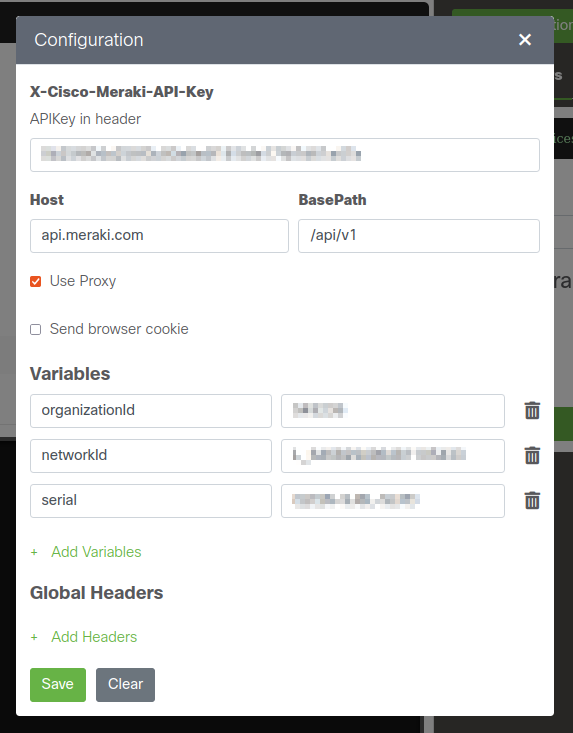This screenshot has width=573, height=733.
Task: Click the Use Proxy label text
Action: (83, 281)
